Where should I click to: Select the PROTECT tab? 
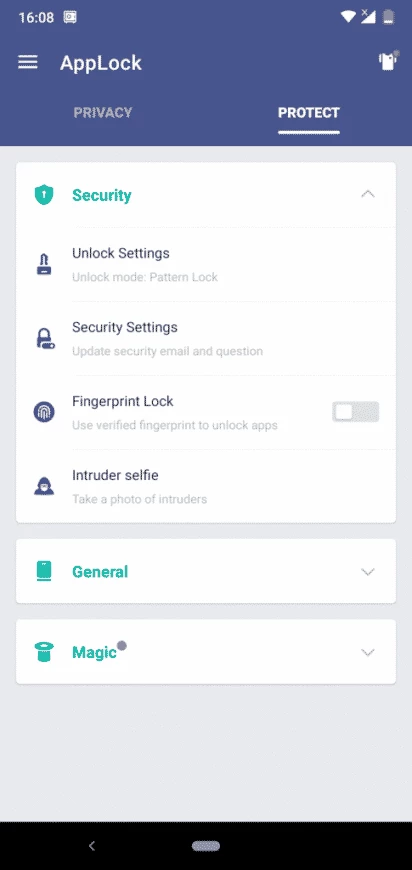309,113
